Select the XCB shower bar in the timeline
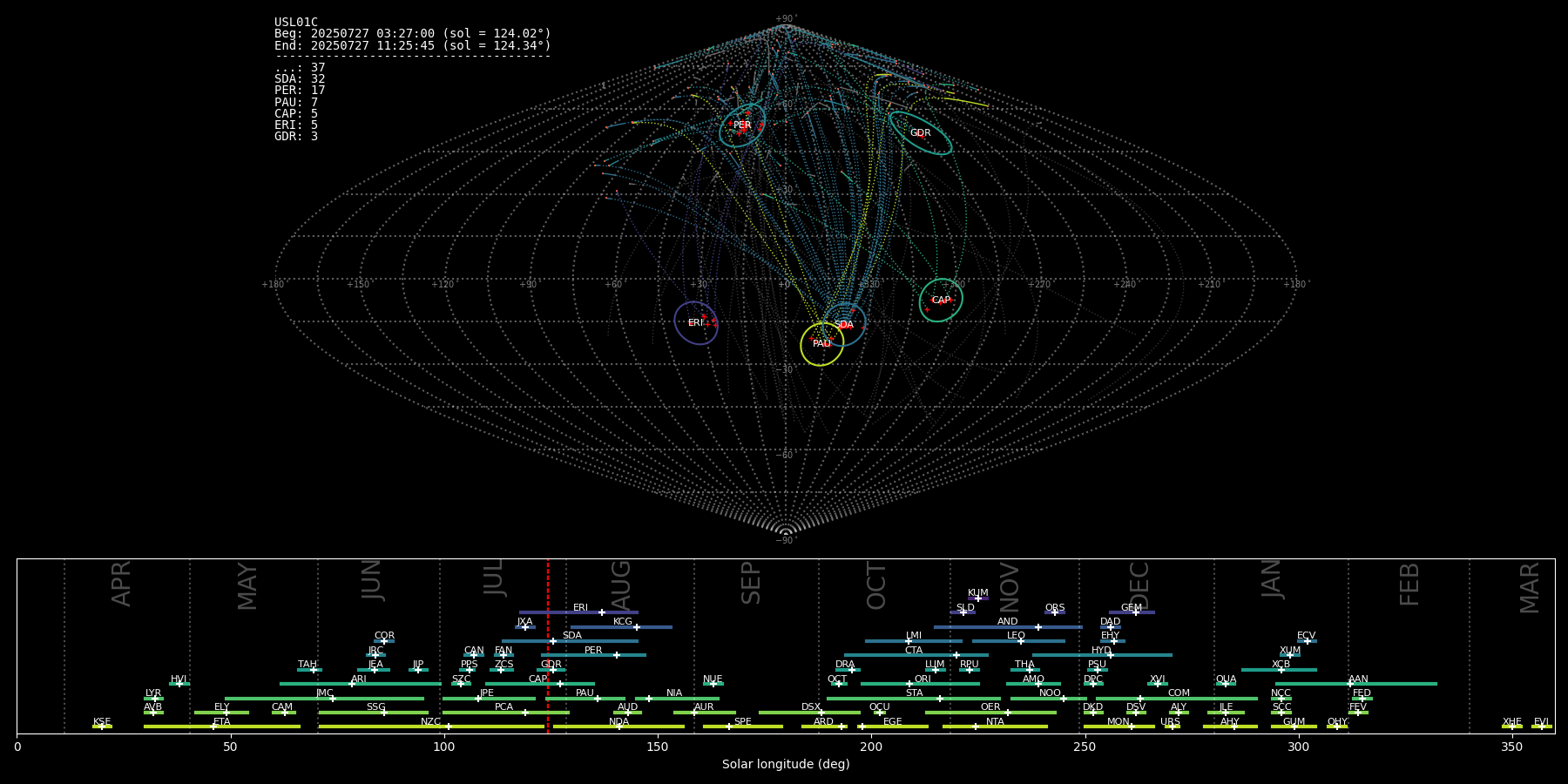 1279,670
